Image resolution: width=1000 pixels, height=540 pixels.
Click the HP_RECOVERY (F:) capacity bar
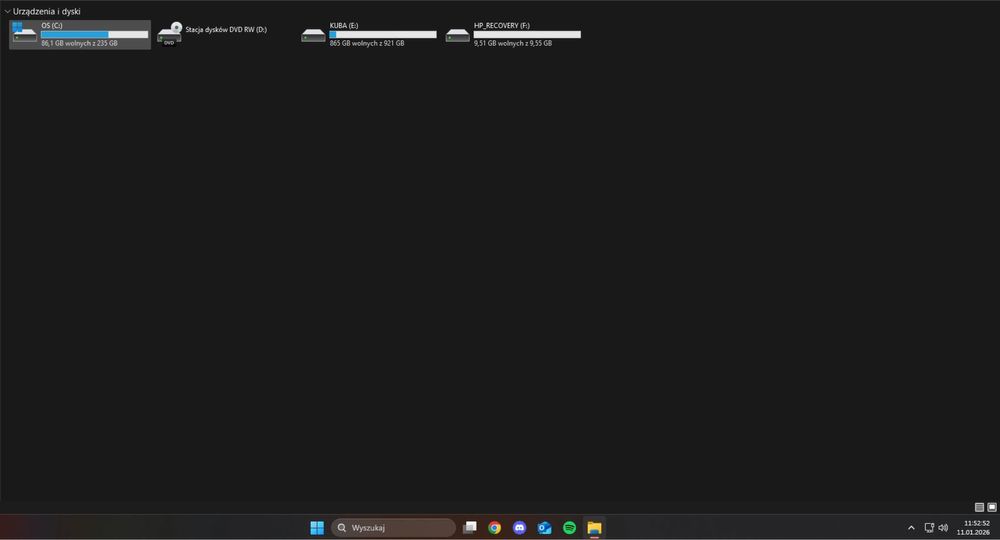click(527, 34)
